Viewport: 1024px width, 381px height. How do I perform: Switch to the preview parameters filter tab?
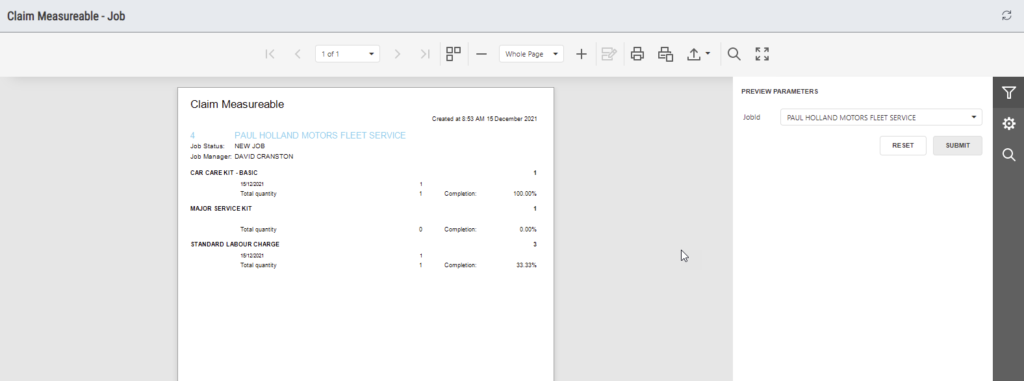click(1008, 93)
